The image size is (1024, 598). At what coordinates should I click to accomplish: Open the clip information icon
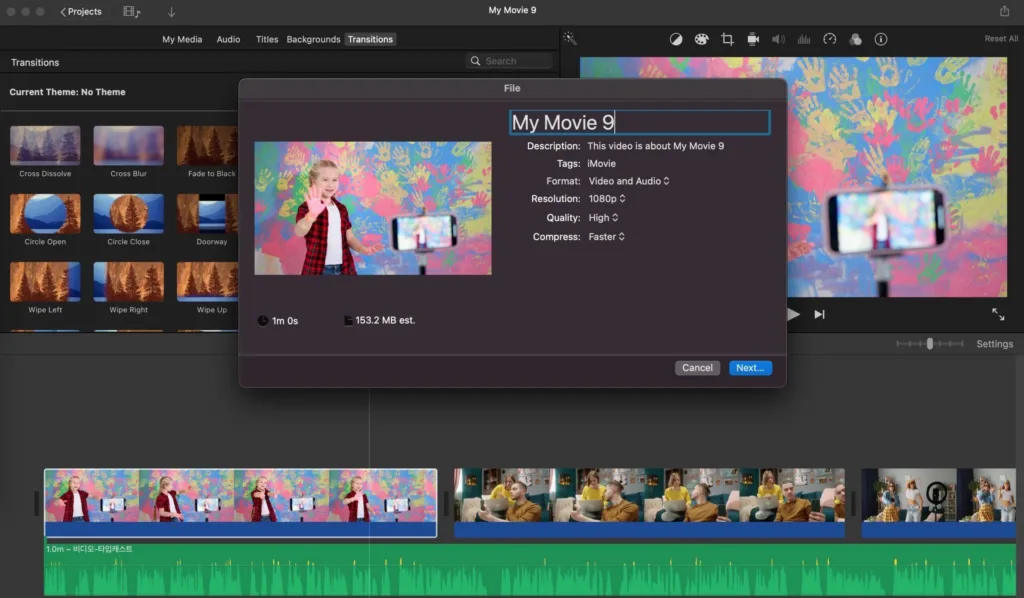pos(881,39)
